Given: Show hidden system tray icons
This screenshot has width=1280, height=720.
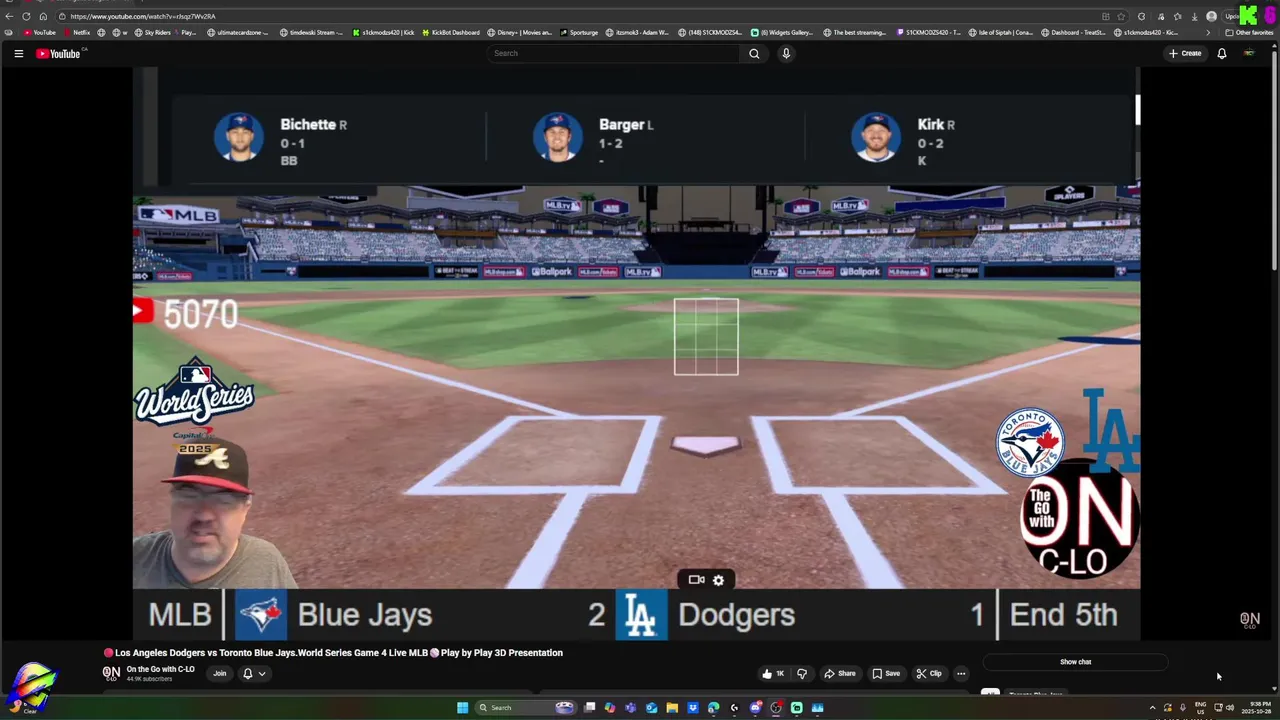Looking at the screenshot, I should coord(1152,707).
